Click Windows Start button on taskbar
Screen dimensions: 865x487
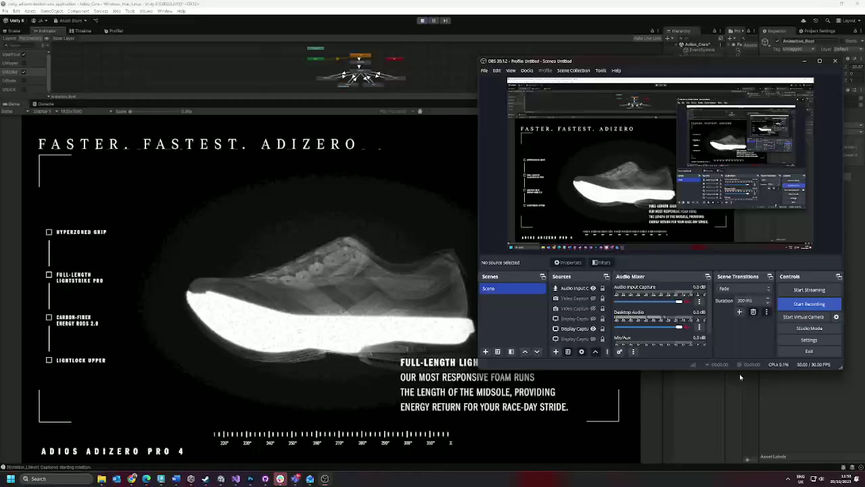(10, 479)
